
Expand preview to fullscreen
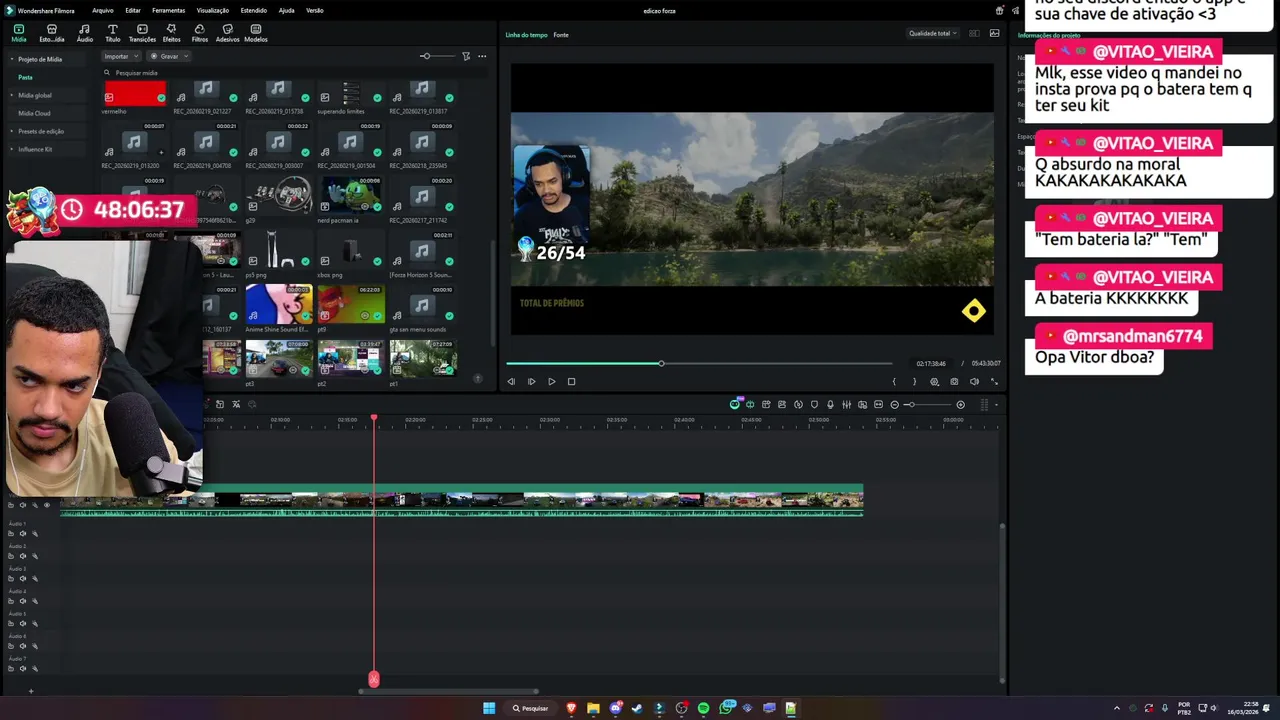994,381
